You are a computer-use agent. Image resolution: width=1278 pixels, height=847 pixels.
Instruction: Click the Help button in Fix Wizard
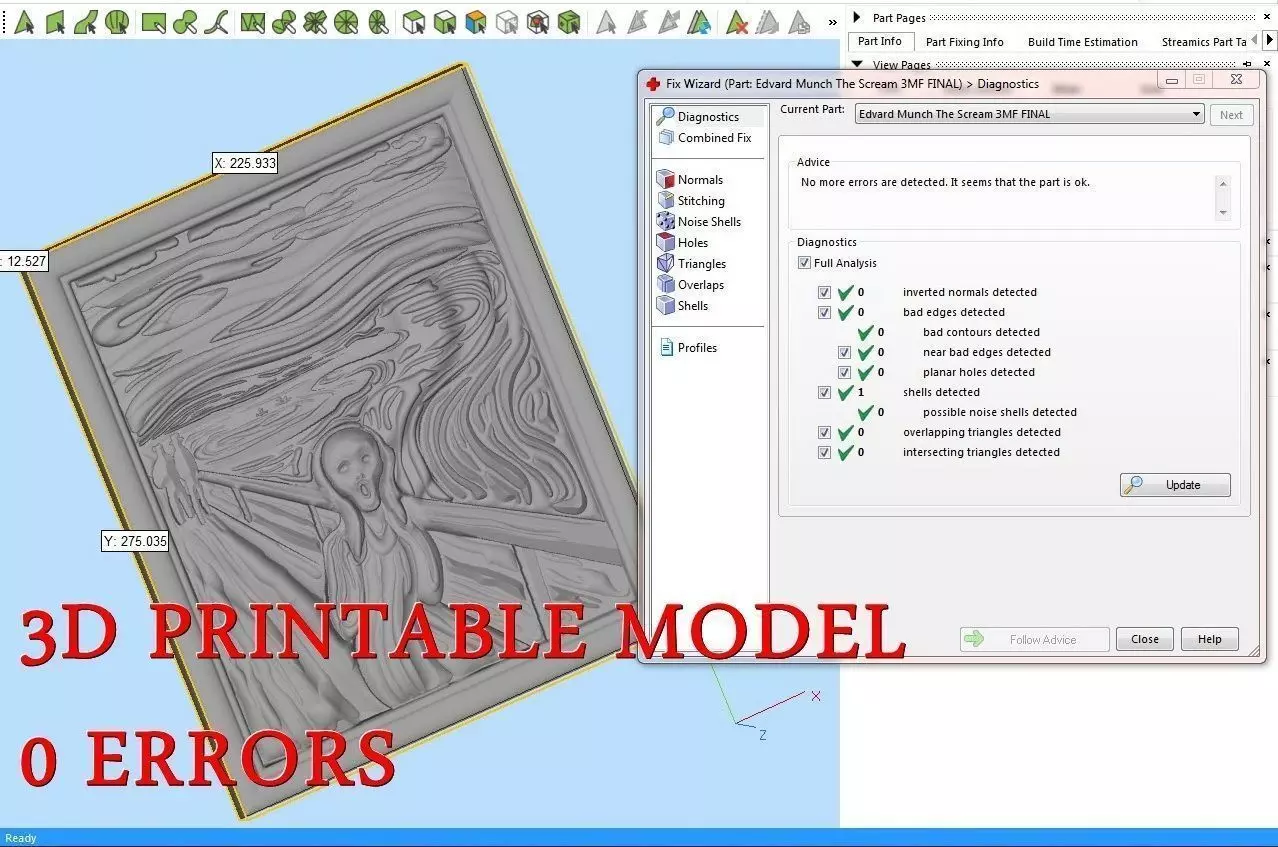pyautogui.click(x=1210, y=639)
